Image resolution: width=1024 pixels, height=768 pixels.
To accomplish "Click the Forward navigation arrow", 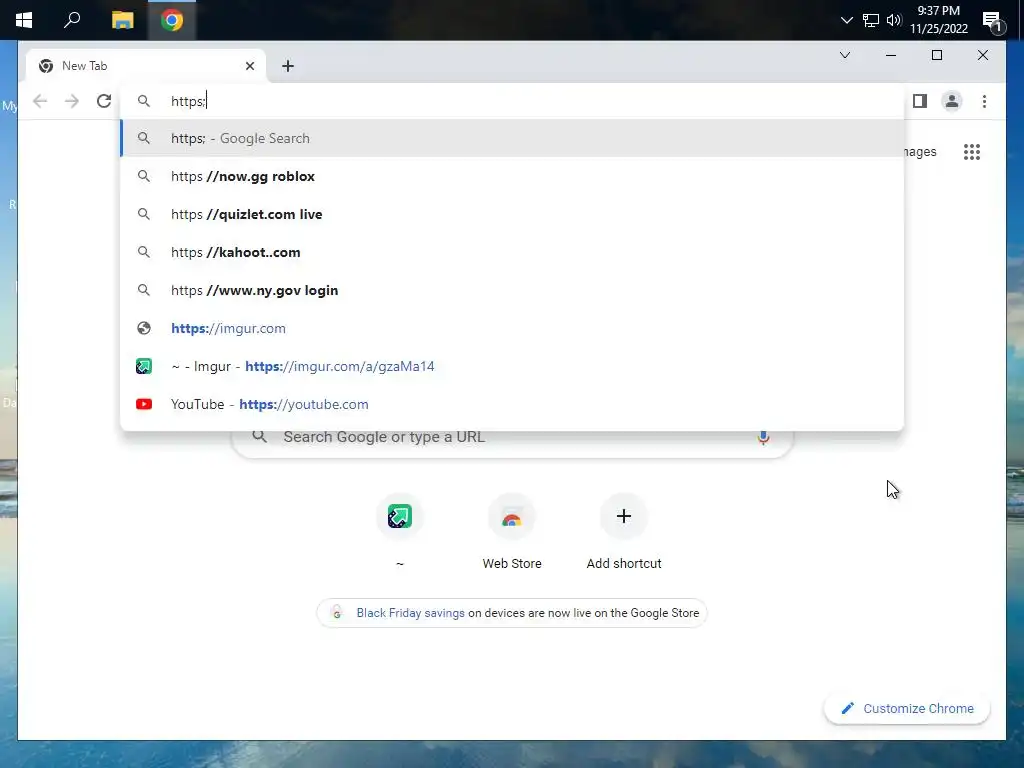I will coord(72,101).
